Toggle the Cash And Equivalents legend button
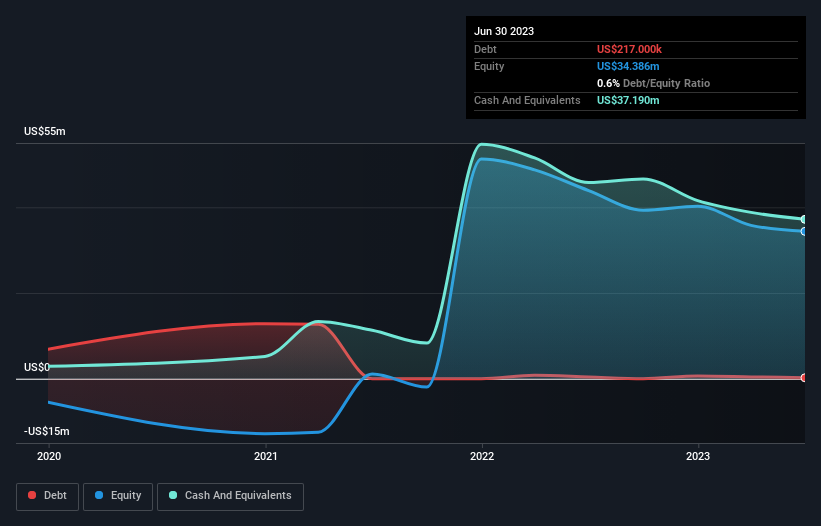Viewport: 821px width, 526px height. coord(230,496)
